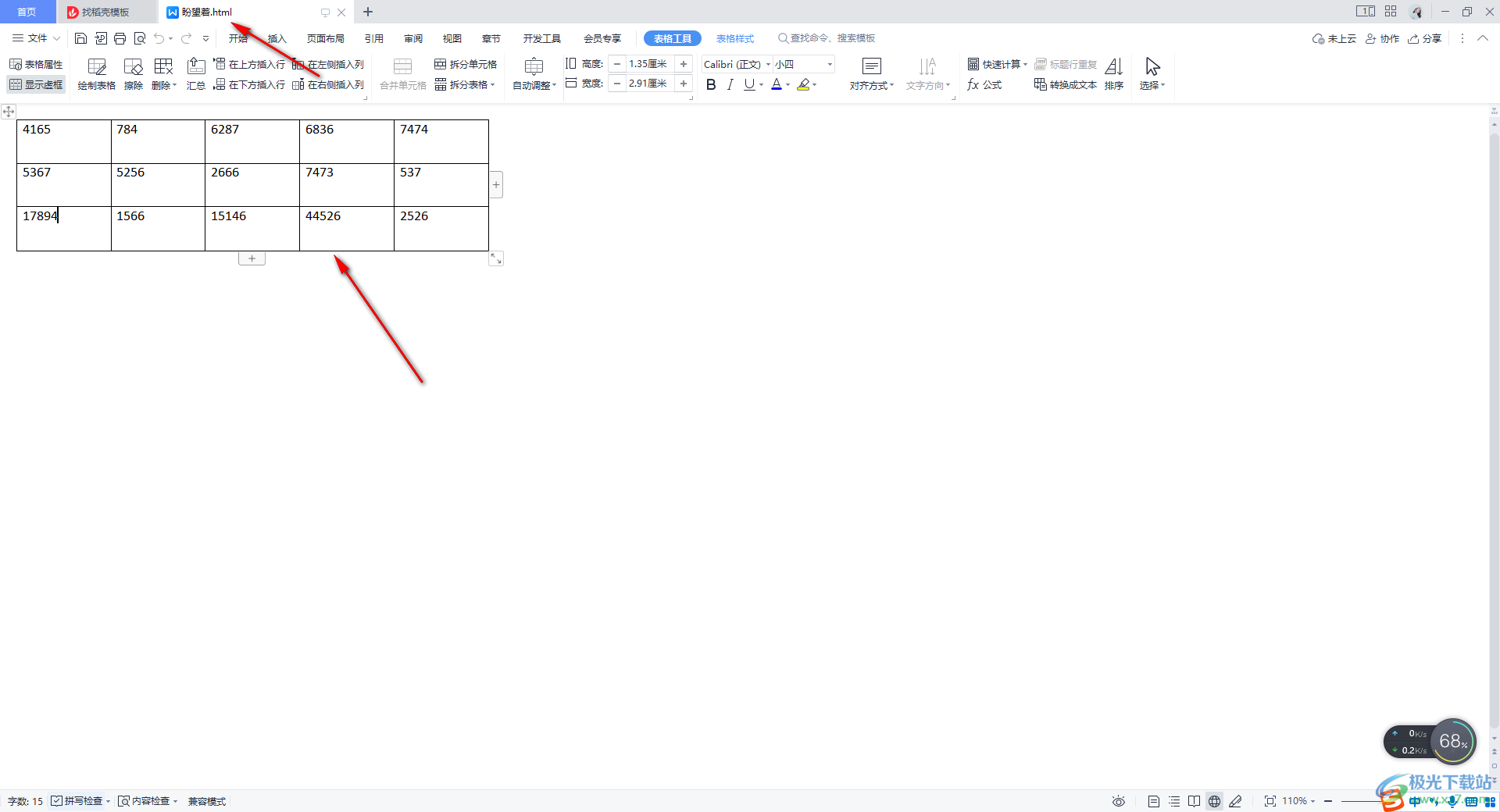Viewport: 1500px width, 812px height.
Task: Switch to outline view mode icon
Action: click(1174, 801)
